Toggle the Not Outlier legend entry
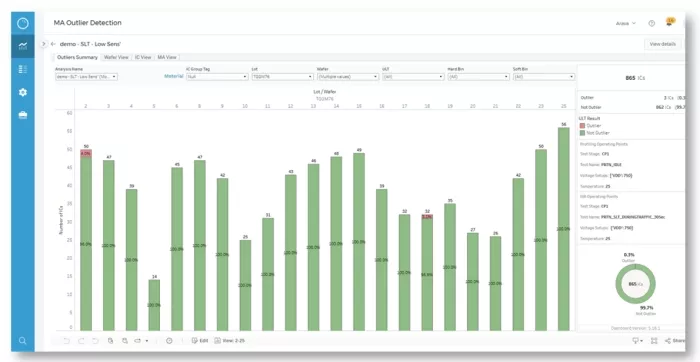Screen dimensions: 700x362 click(594, 133)
